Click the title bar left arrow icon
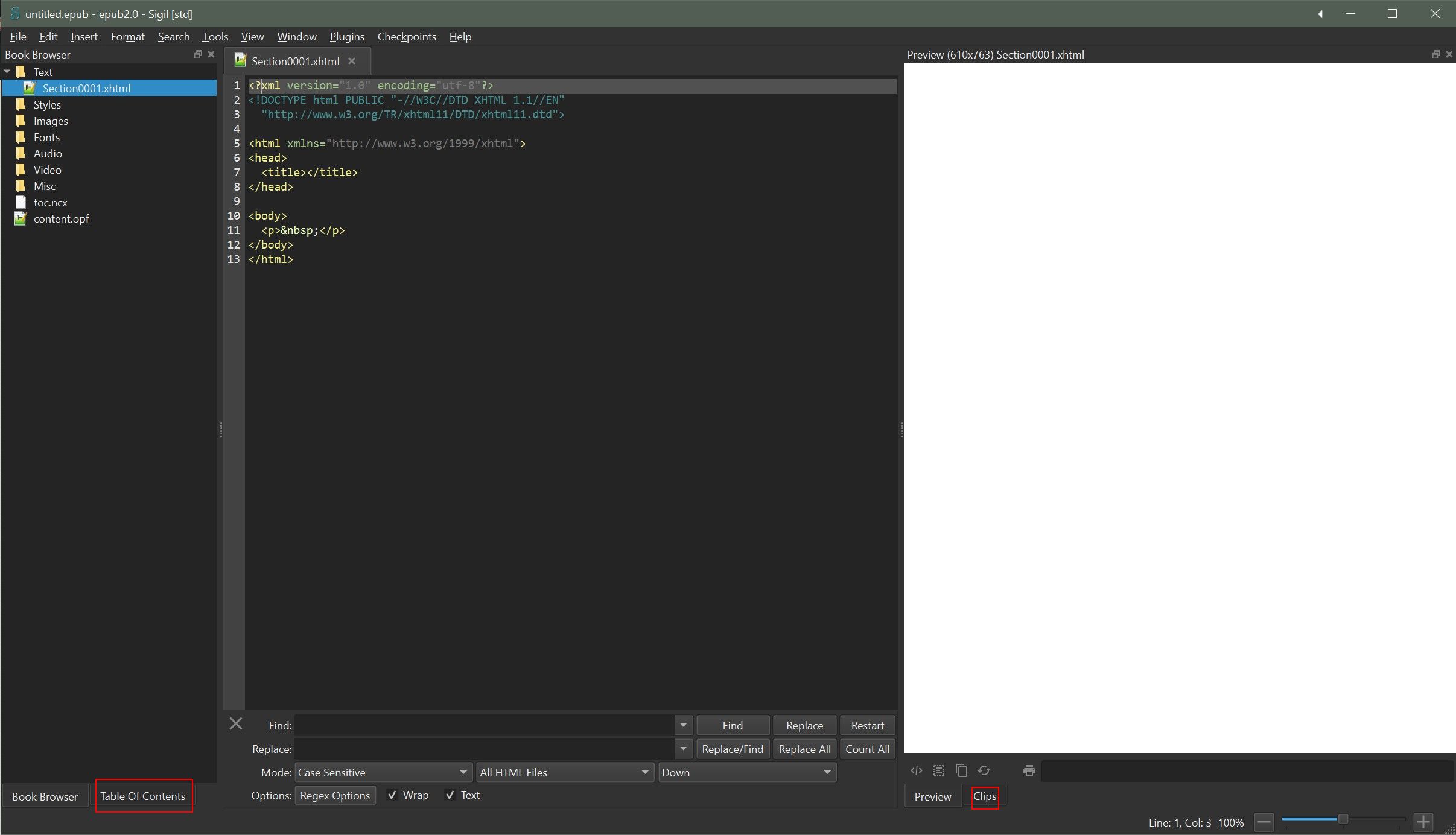Screen dimensions: 1456x835 click(1320, 14)
